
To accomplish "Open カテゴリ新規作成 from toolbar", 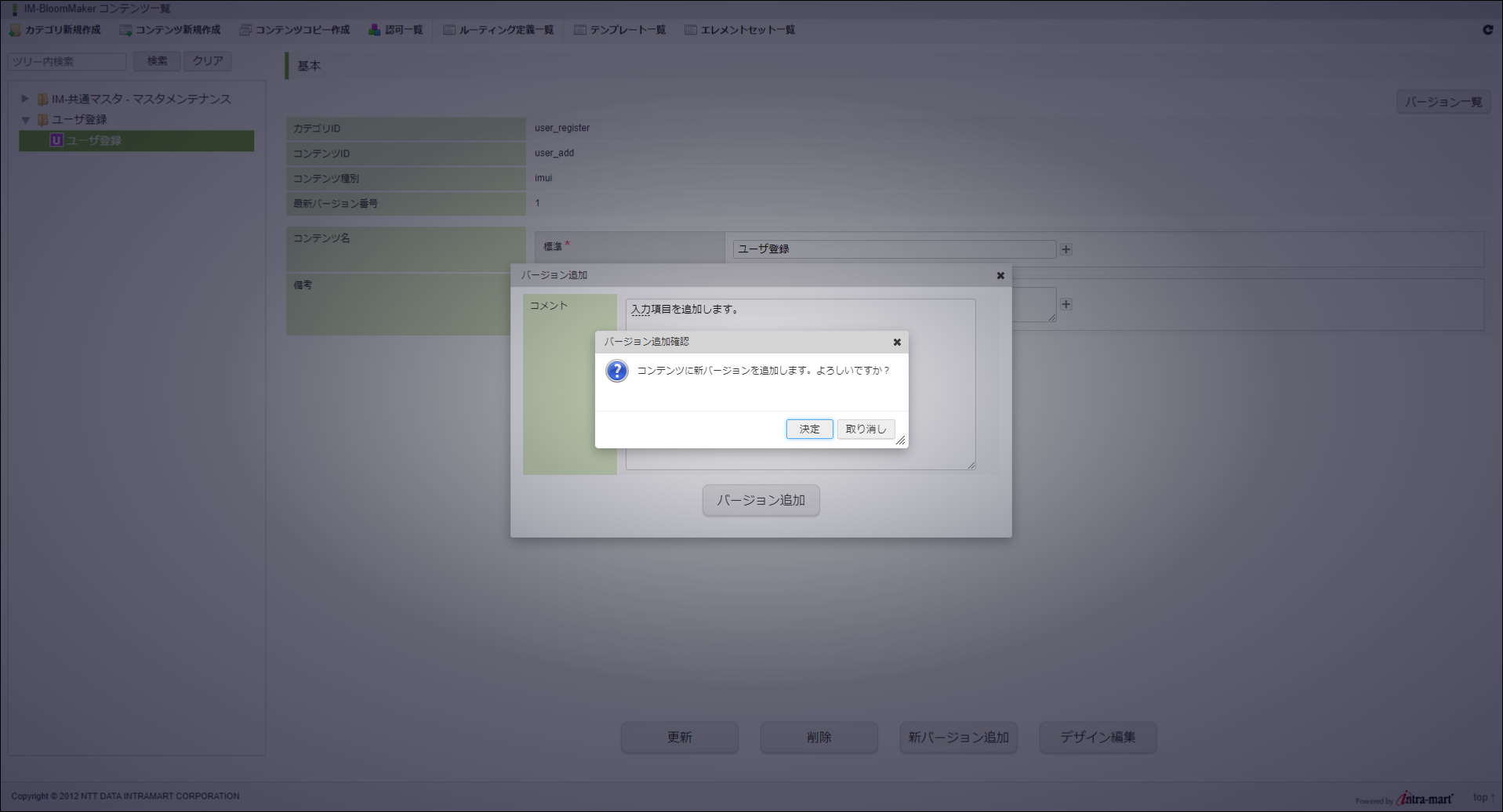I will point(55,30).
